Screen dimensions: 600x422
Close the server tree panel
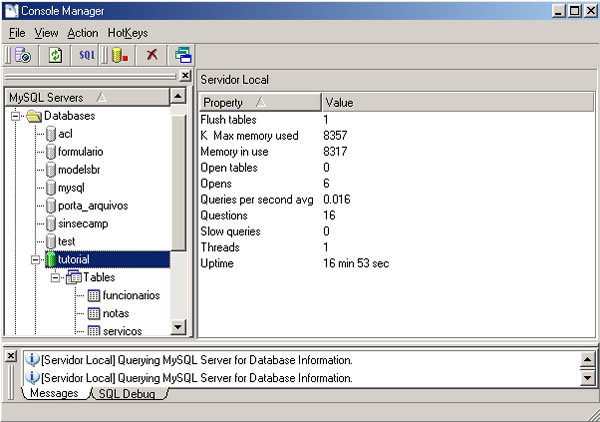(x=185, y=76)
